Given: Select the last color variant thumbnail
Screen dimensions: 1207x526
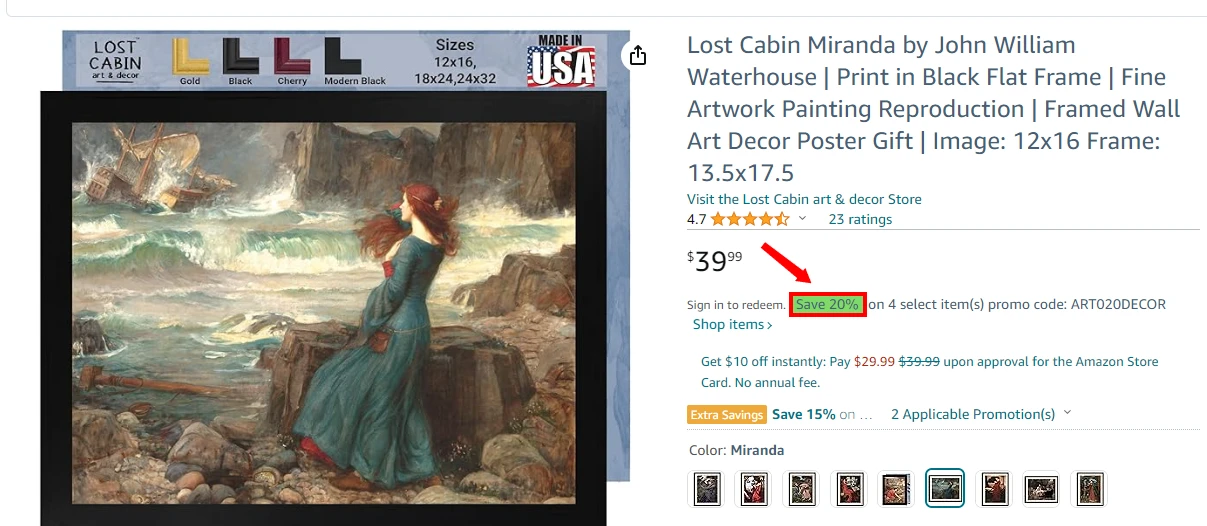Looking at the screenshot, I should (1089, 489).
